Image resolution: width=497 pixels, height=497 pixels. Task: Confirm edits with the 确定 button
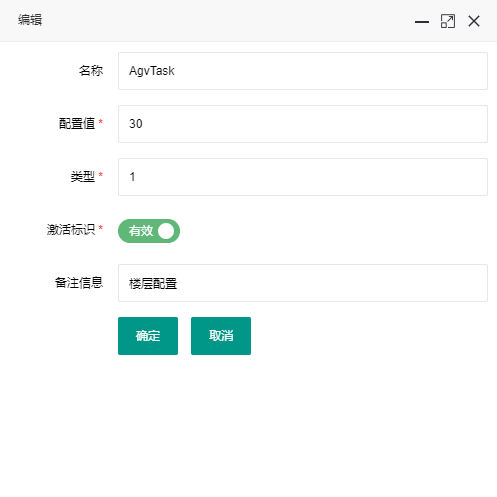tap(148, 336)
